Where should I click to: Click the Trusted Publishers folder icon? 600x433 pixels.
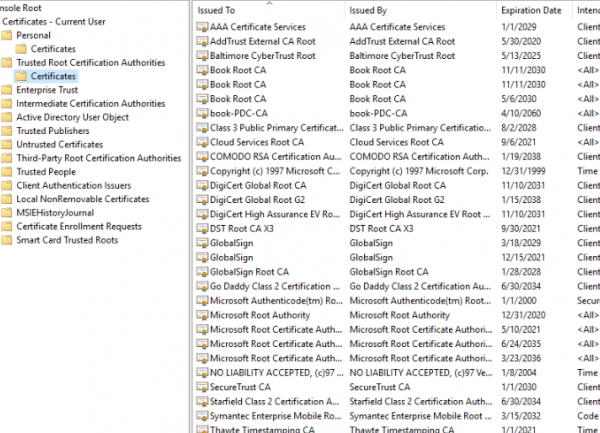coord(8,131)
